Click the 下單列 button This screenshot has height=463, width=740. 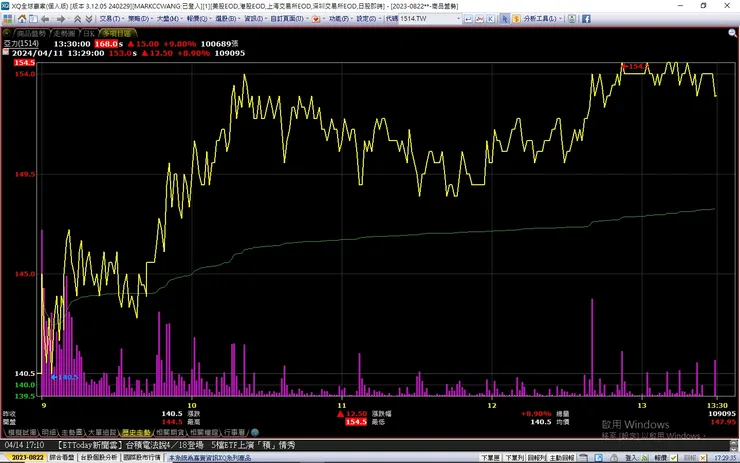point(514,458)
